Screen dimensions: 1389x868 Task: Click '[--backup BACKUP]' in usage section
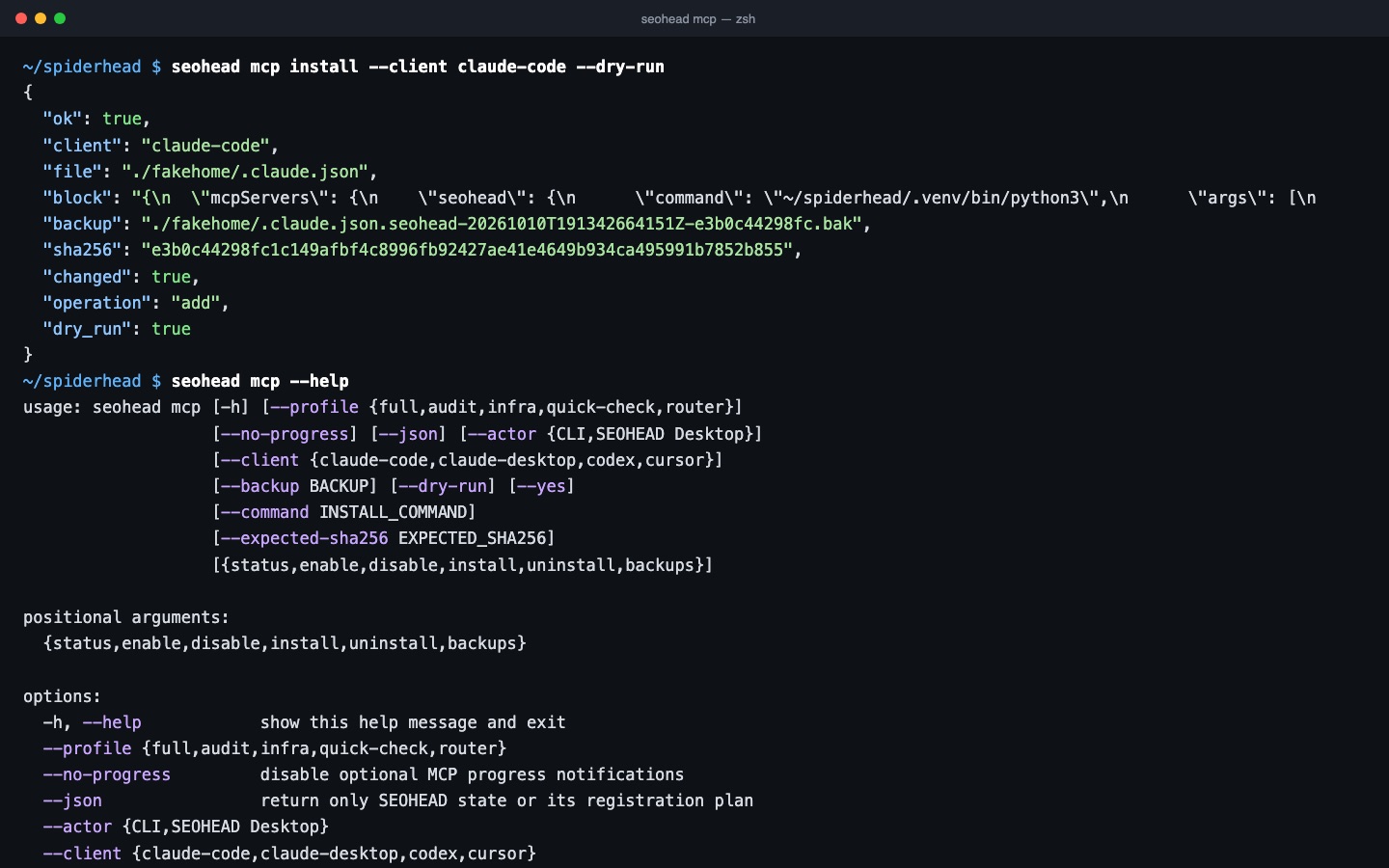295,486
